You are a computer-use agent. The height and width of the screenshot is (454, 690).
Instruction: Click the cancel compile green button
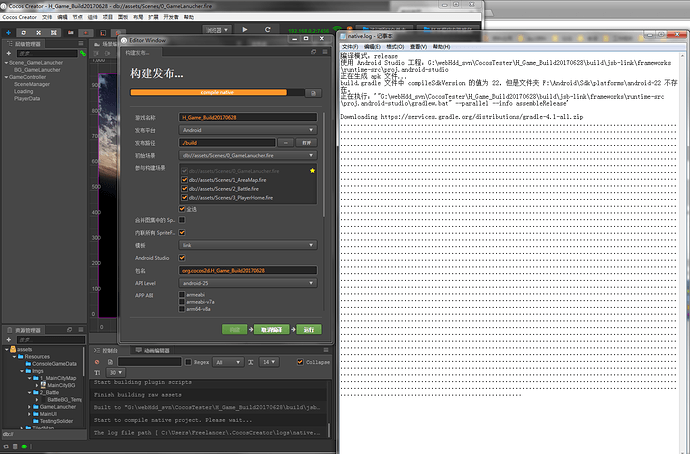[x=272, y=330]
